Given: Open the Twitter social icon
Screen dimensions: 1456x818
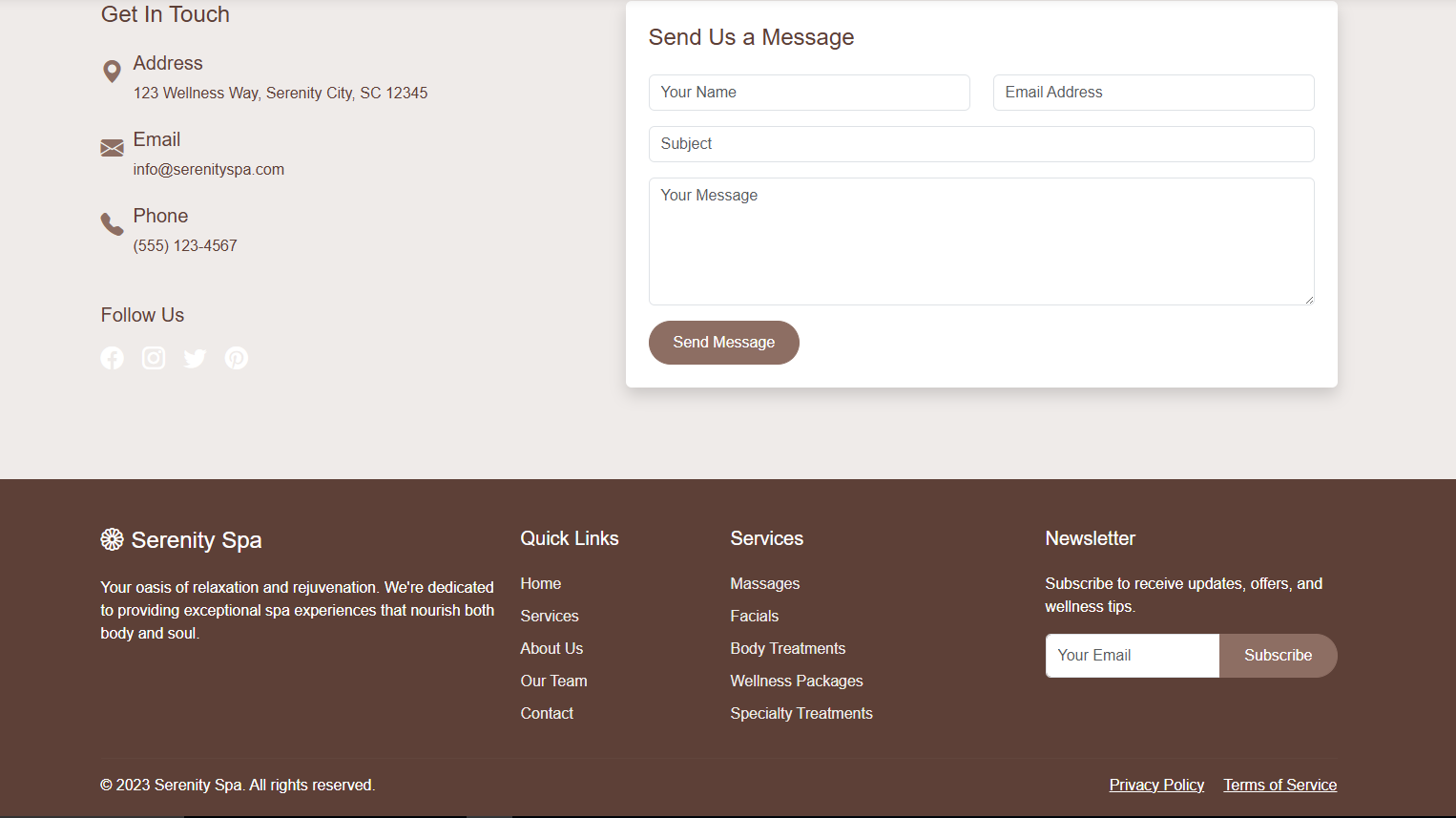Looking at the screenshot, I should click(195, 358).
